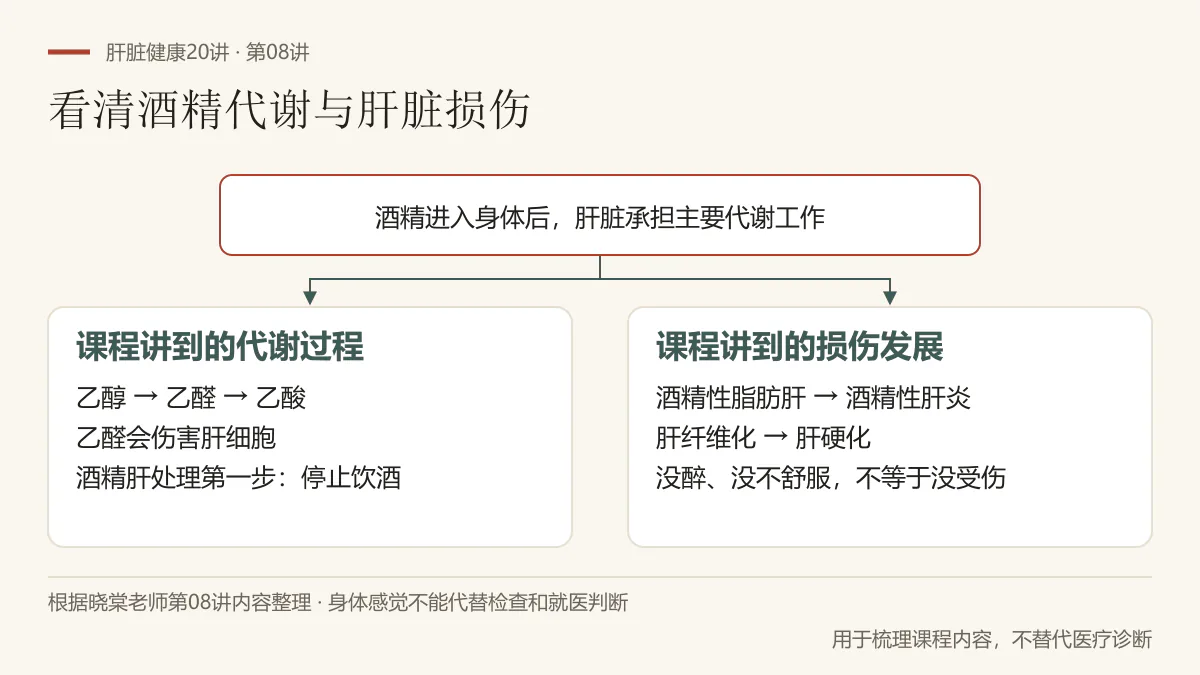
Task: Click the line 酒精性脂肪肝 → 酒精性肝炎
Action: click(x=813, y=398)
